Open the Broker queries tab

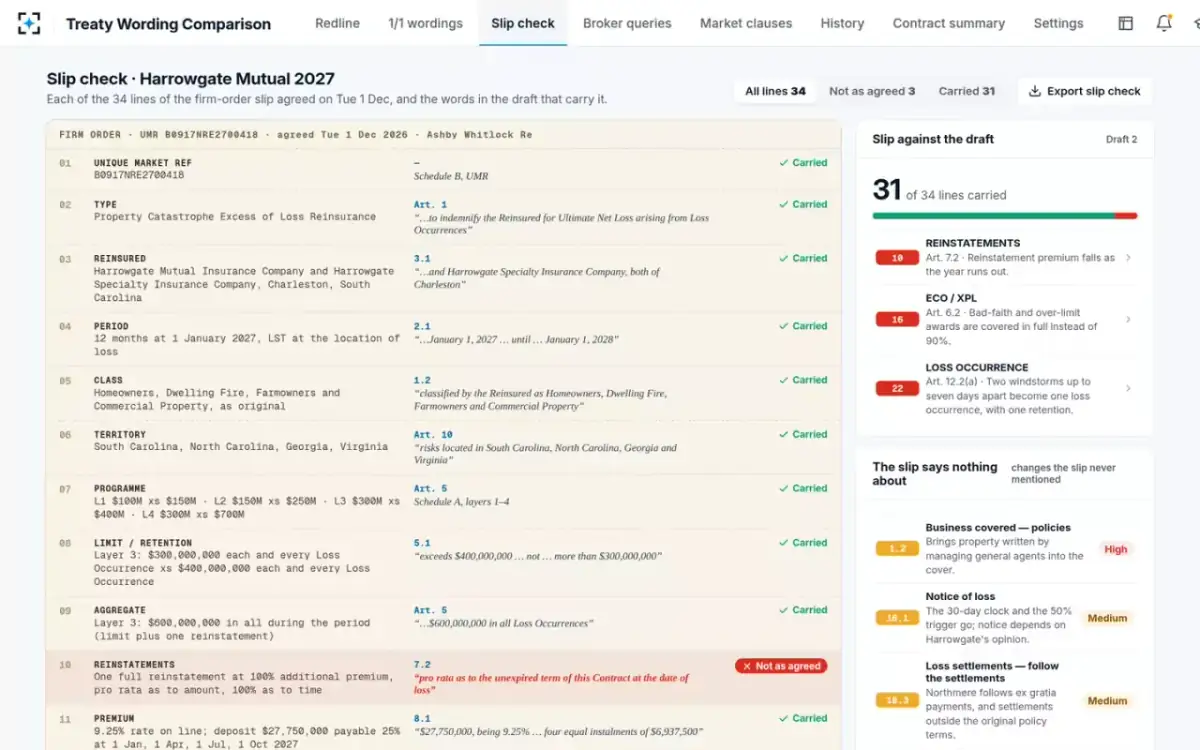(x=627, y=23)
